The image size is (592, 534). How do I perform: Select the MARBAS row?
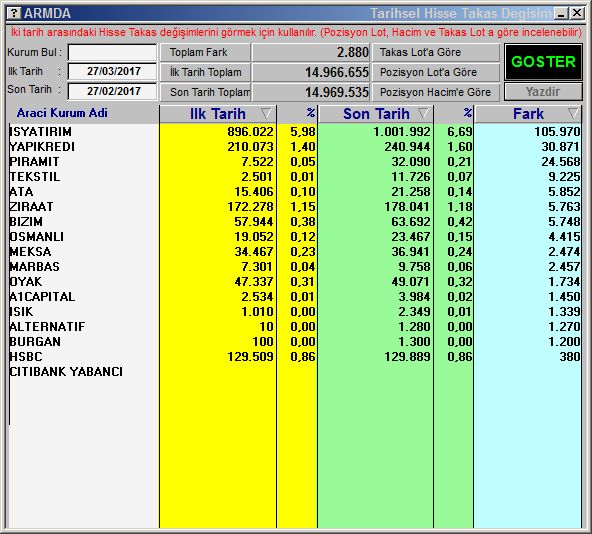click(x=295, y=267)
